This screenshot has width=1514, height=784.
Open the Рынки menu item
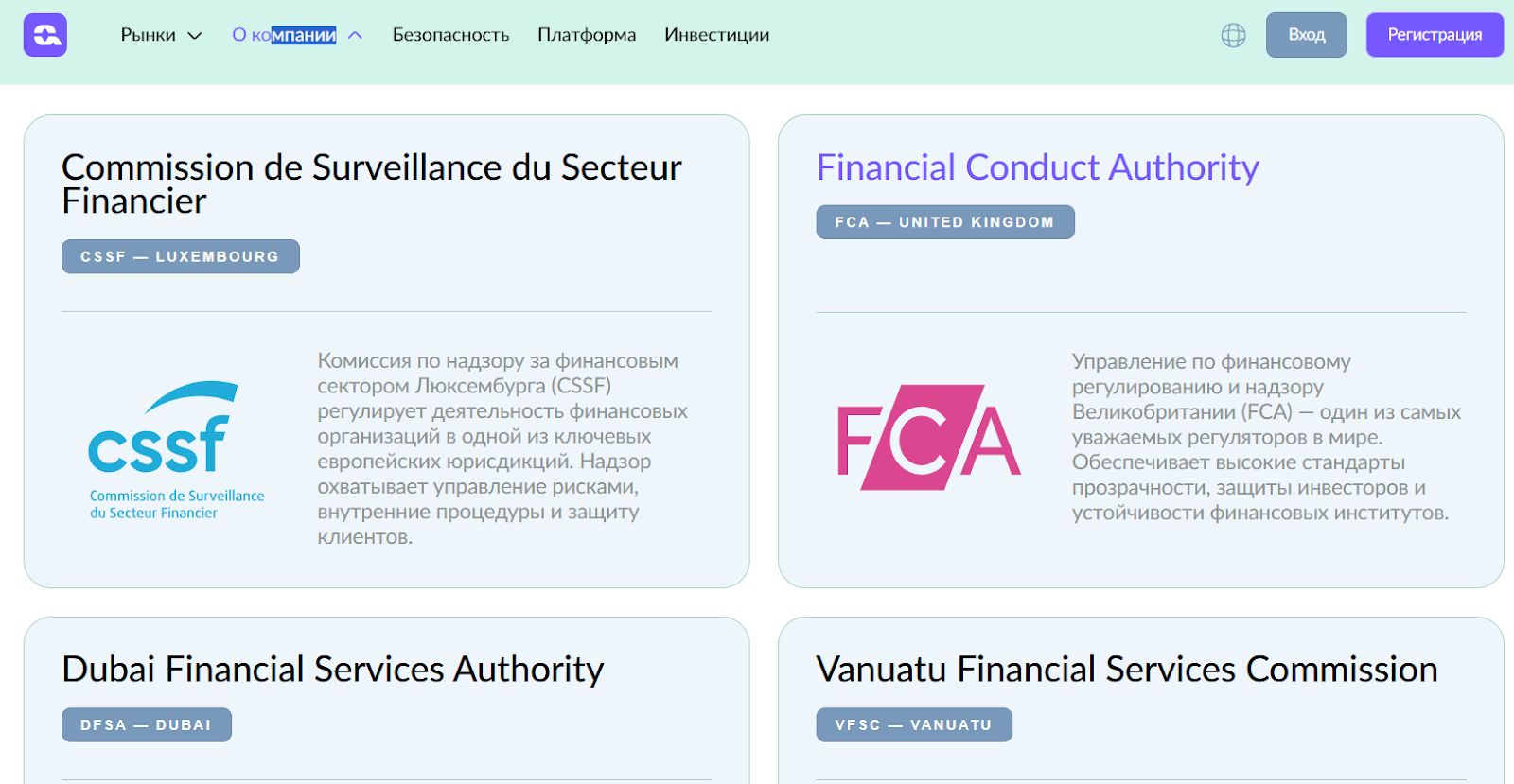tap(149, 35)
